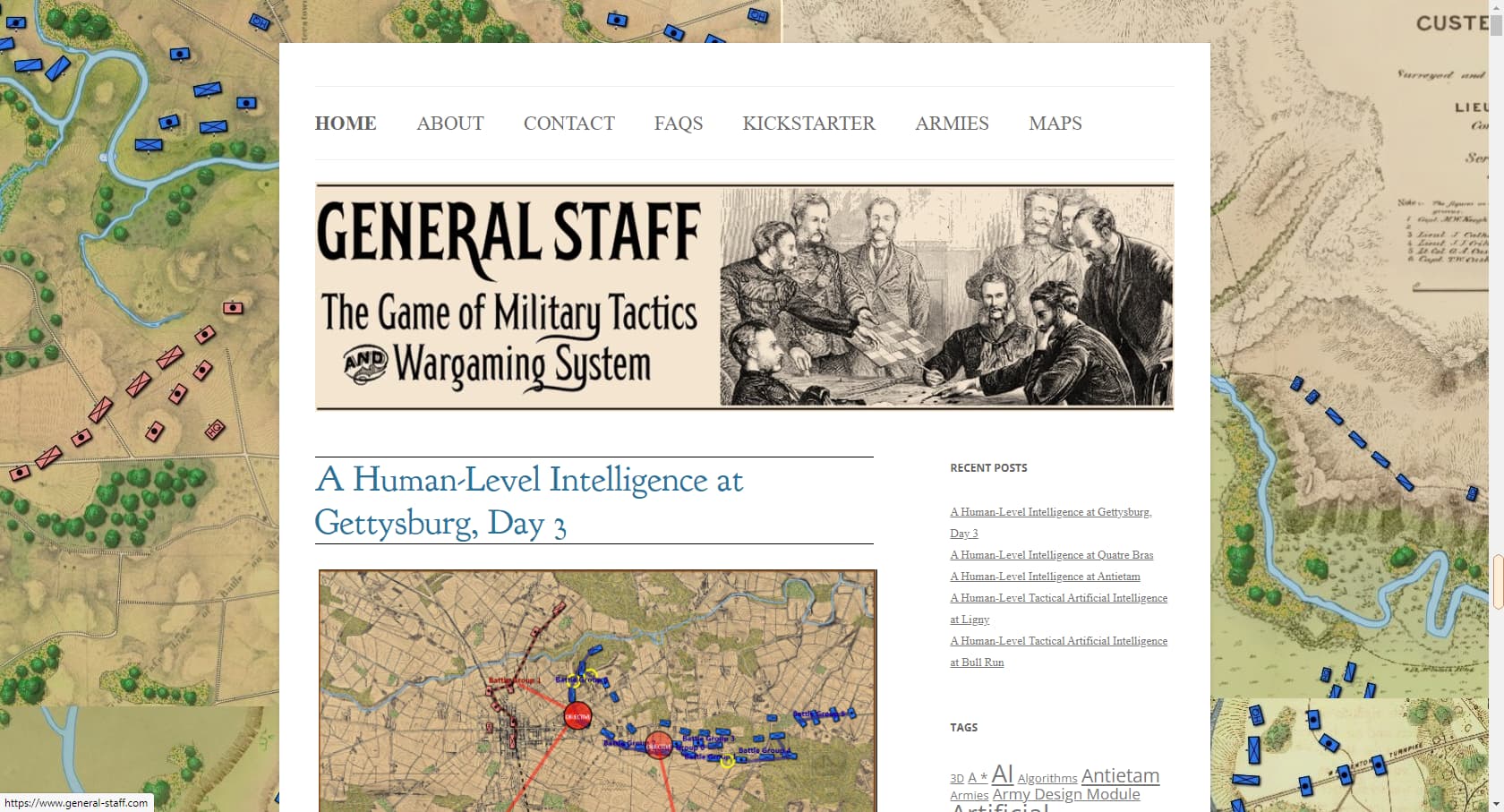Select the Antietam tag
1504x812 pixels.
(x=1120, y=775)
